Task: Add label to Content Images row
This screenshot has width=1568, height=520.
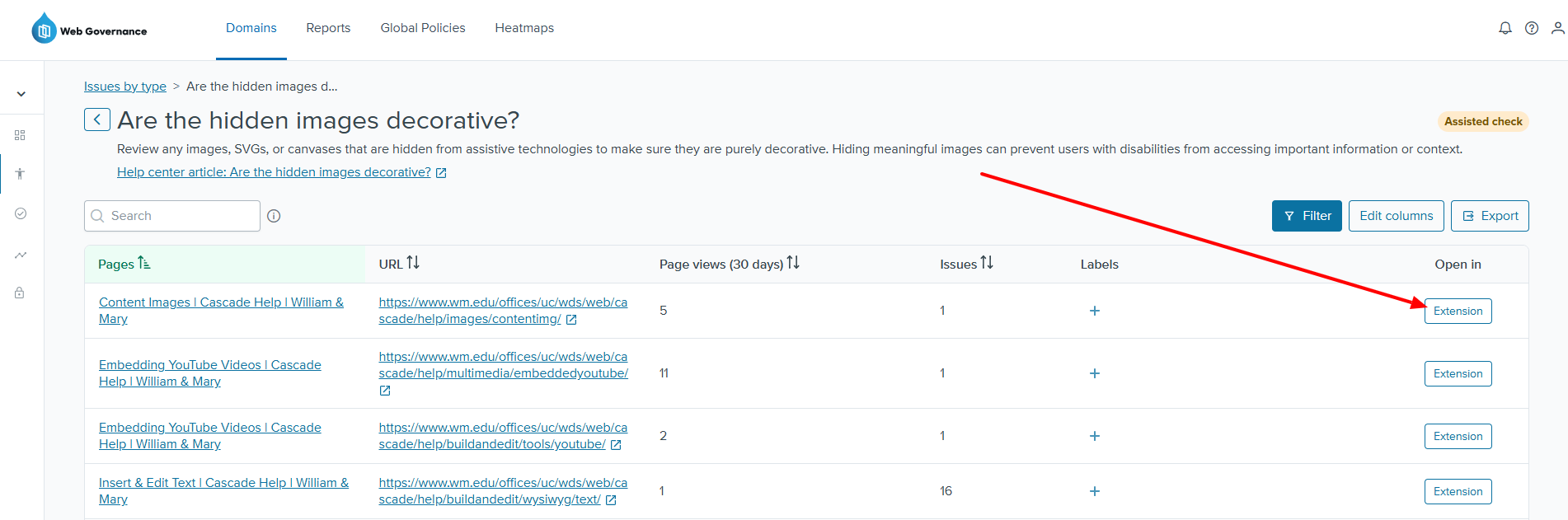Action: (1095, 311)
